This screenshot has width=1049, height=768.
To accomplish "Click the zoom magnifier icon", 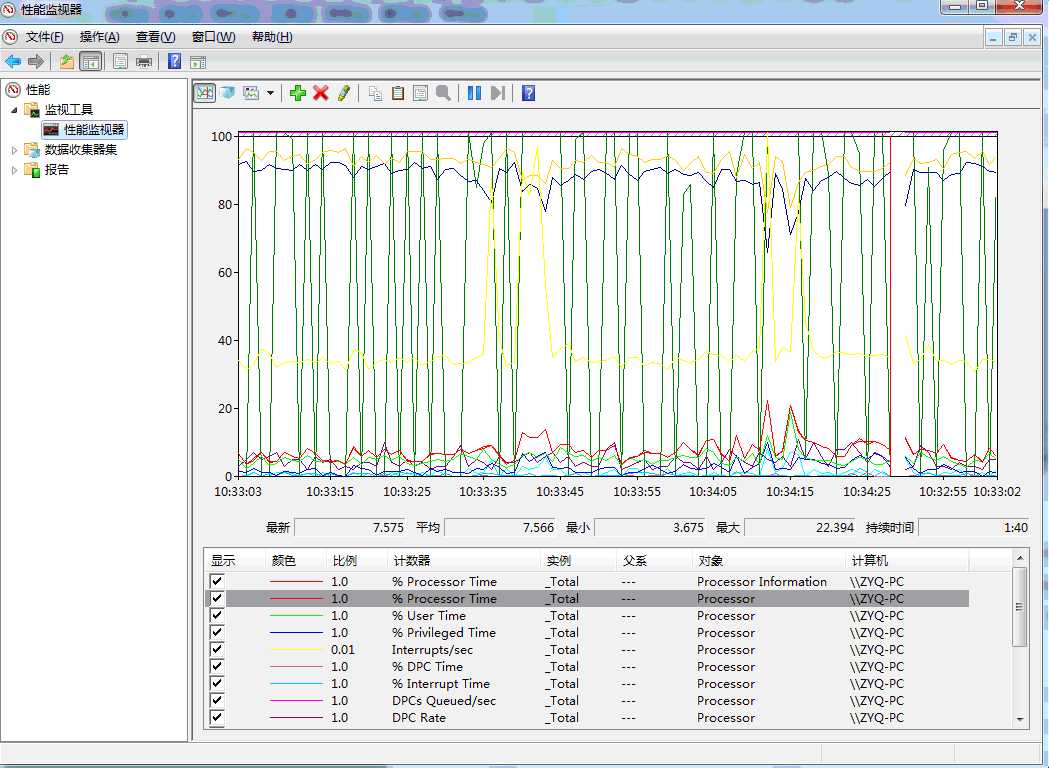I will point(443,93).
